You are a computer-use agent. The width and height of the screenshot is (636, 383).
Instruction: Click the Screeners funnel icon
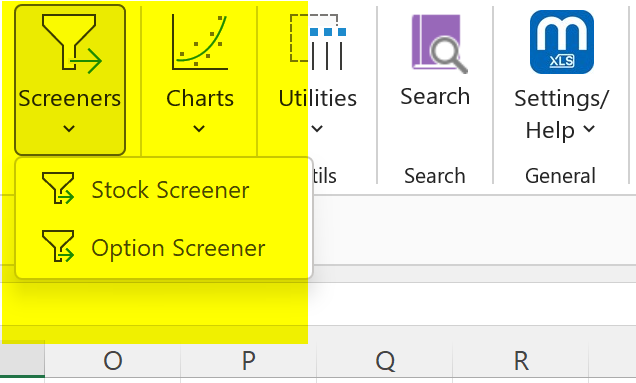tap(71, 43)
